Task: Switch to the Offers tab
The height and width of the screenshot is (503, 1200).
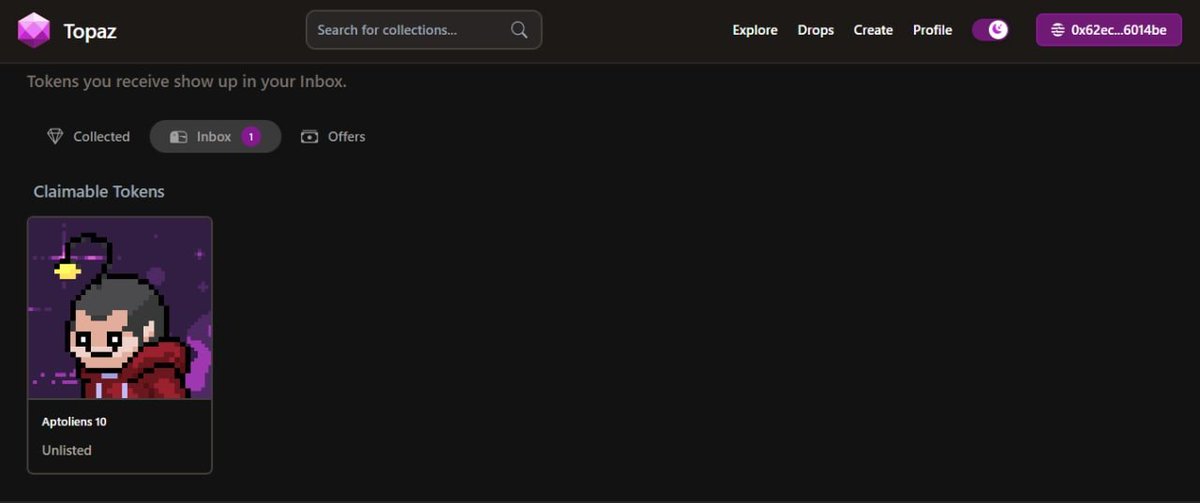Action: pos(333,136)
